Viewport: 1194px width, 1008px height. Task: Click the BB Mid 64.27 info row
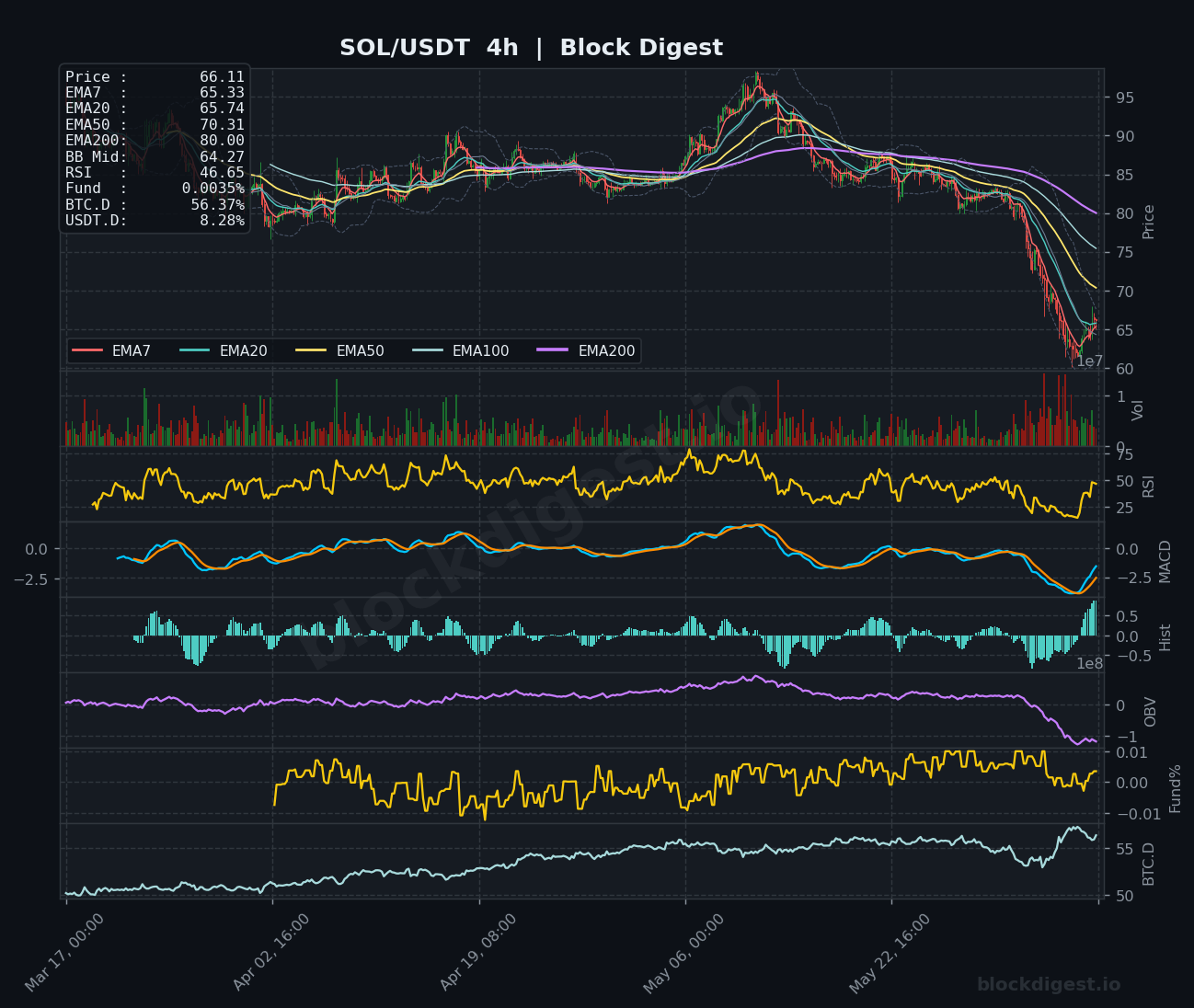coord(155,157)
